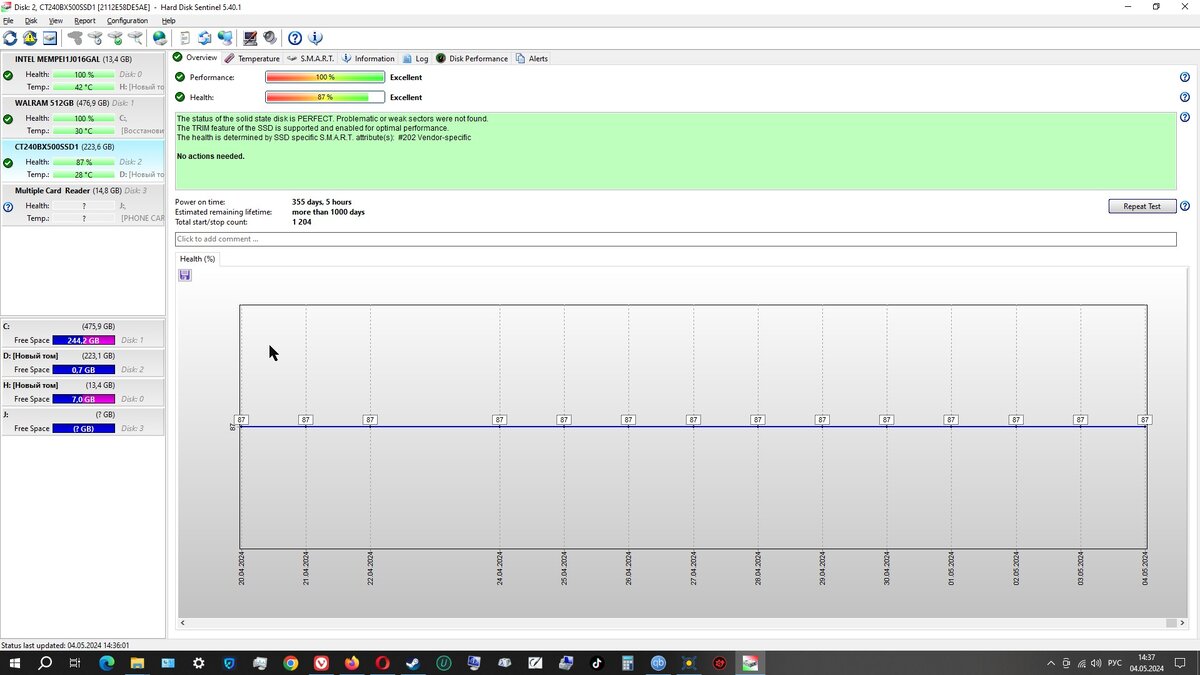Click the D: free space 0,7 GB bar
The width and height of the screenshot is (1200, 675).
click(83, 370)
